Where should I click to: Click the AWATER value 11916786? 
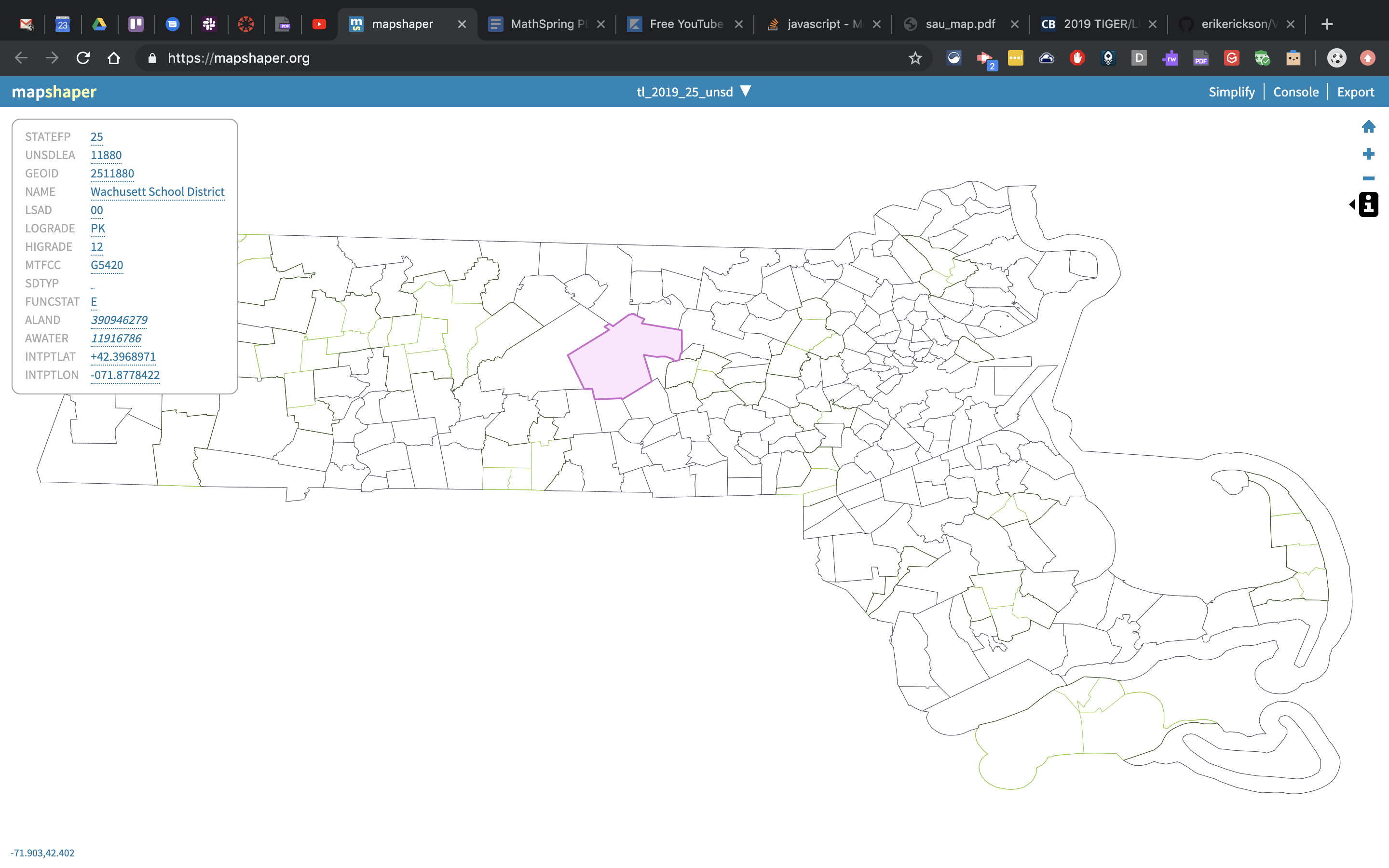coord(116,338)
